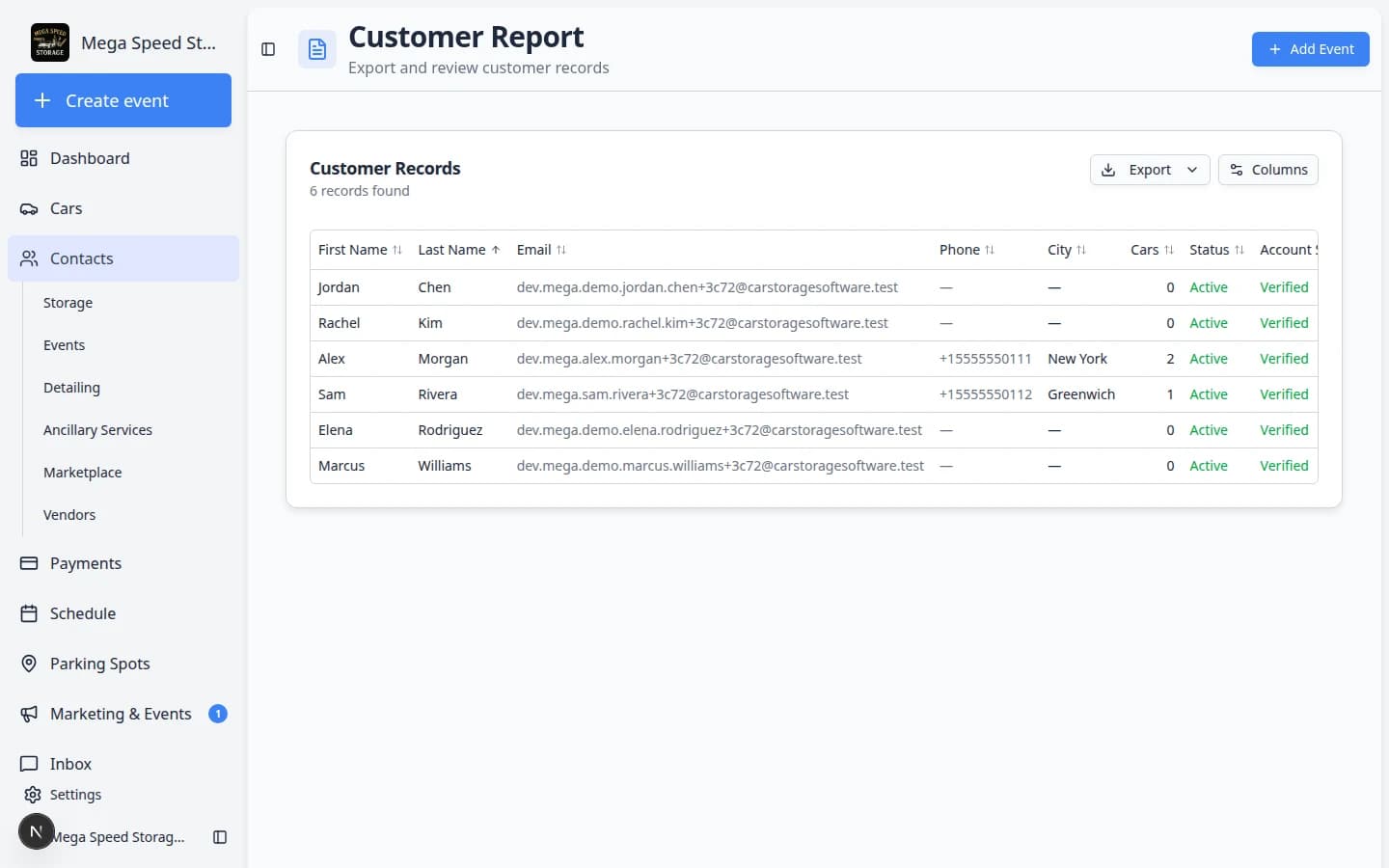1389x868 pixels.
Task: Click the Marketing & Events notification badge
Action: pos(218,714)
